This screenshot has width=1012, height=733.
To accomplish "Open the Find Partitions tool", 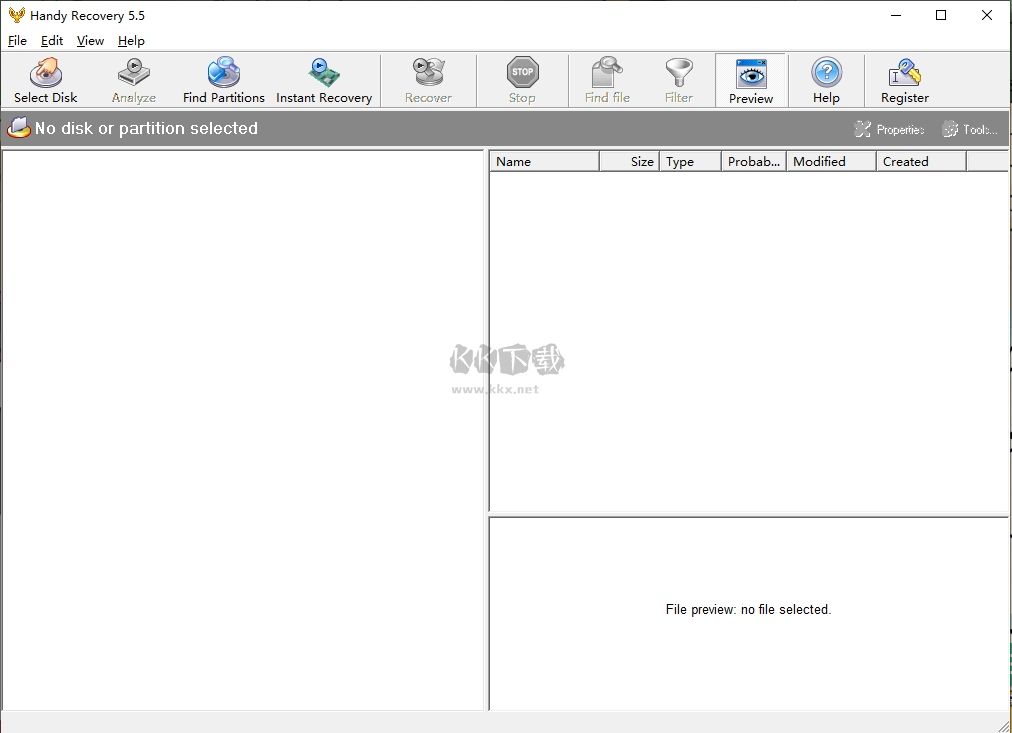I will [223, 81].
